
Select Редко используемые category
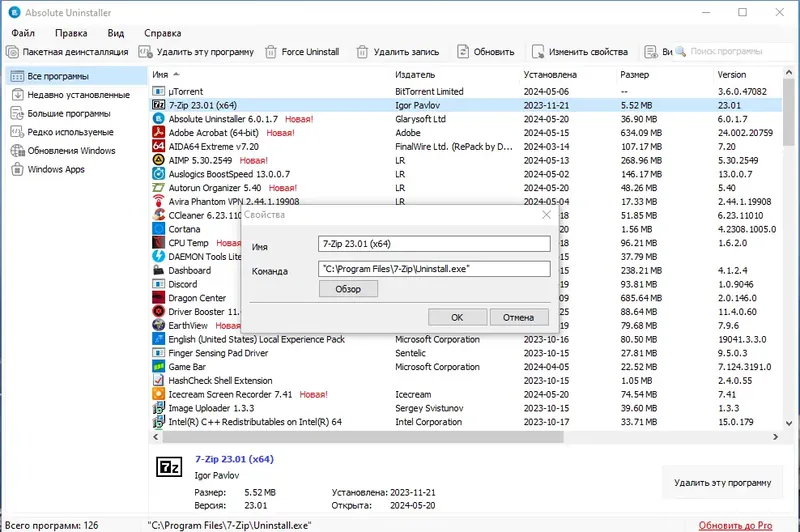[x=77, y=132]
